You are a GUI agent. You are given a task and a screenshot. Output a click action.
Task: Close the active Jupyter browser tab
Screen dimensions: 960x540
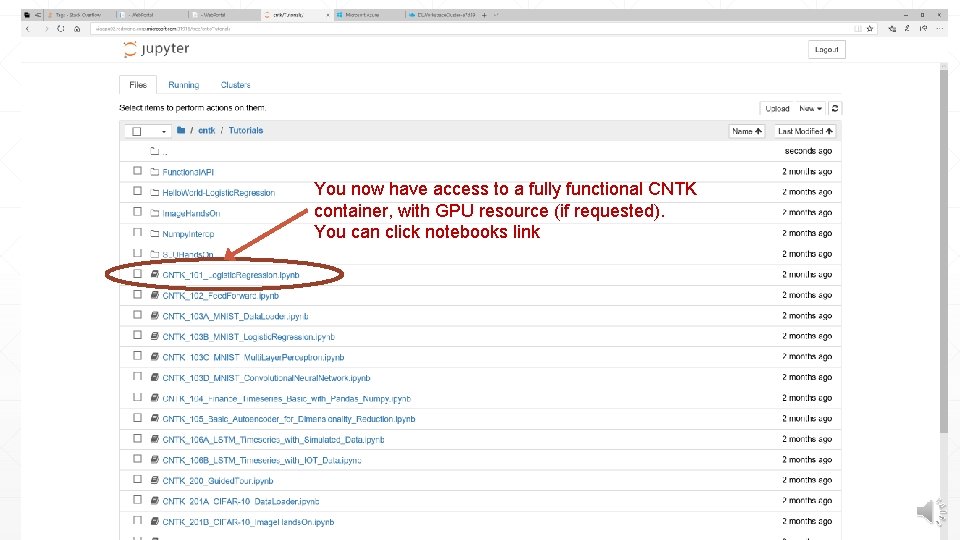point(328,15)
